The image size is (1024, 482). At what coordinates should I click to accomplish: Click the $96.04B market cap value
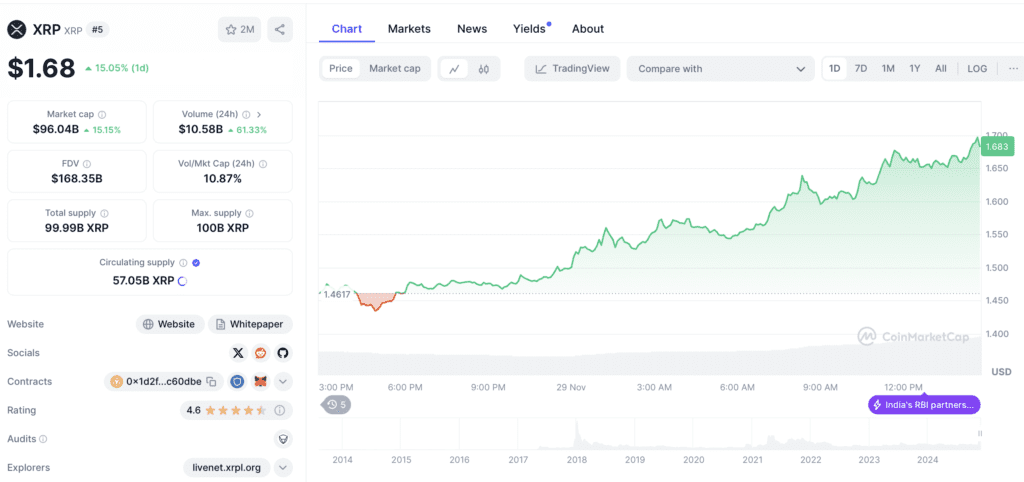click(x=56, y=129)
